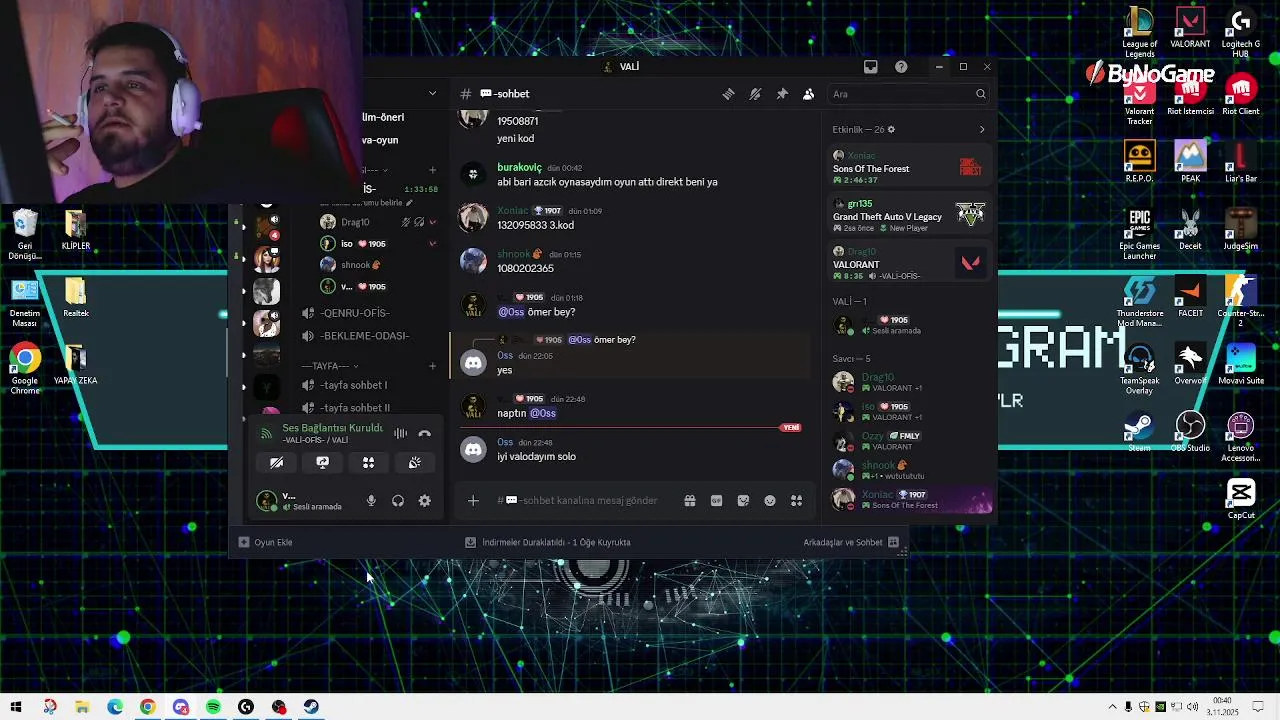Toggle notification settings bell in header

point(755,94)
